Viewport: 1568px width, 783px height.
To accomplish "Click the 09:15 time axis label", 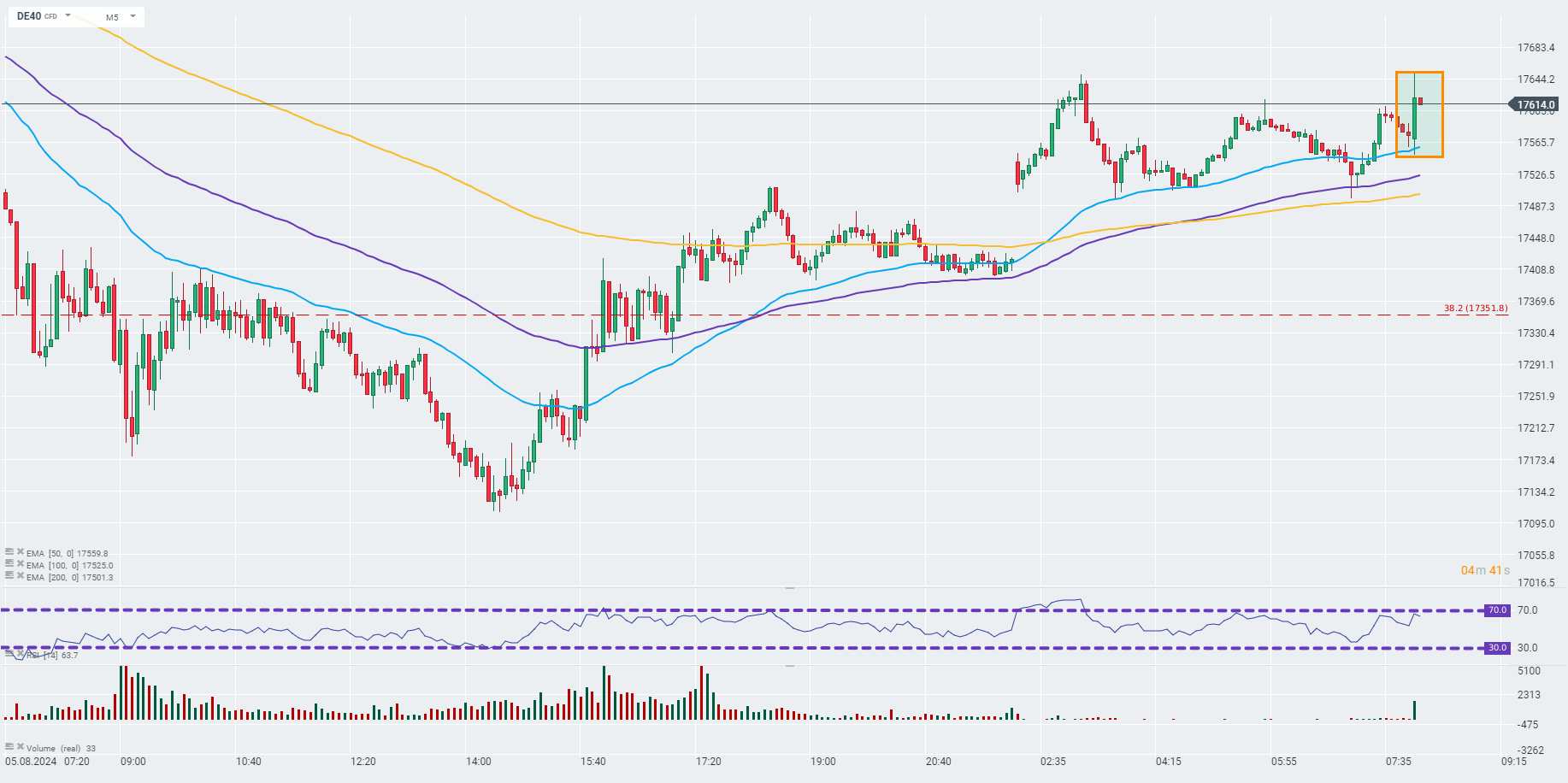I will pos(1514,761).
